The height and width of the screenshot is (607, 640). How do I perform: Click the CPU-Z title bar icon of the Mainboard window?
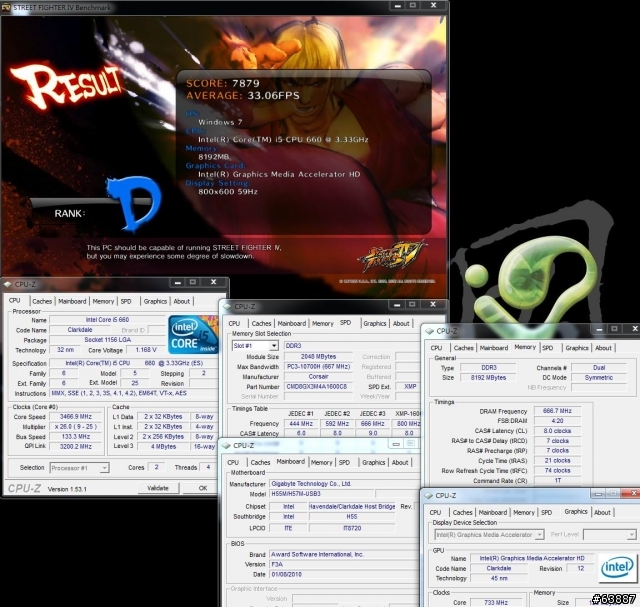coord(226,445)
